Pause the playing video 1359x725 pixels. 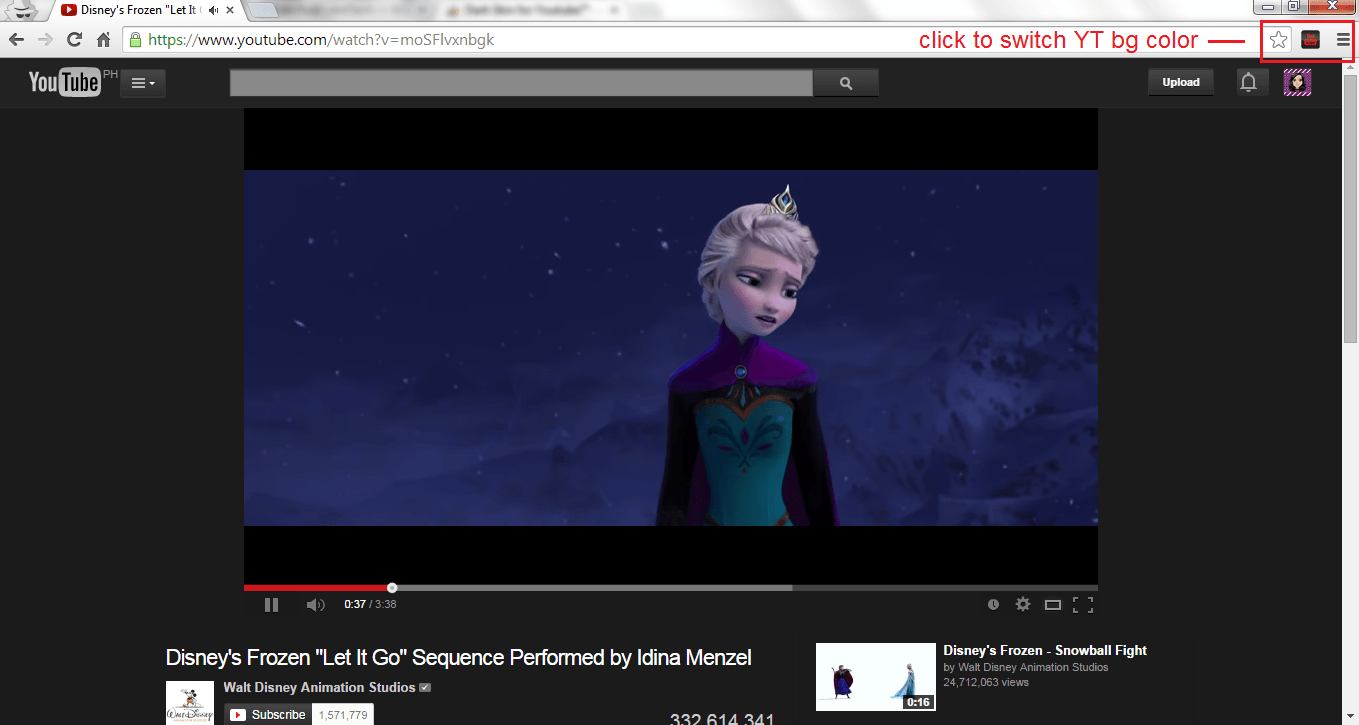tap(271, 604)
